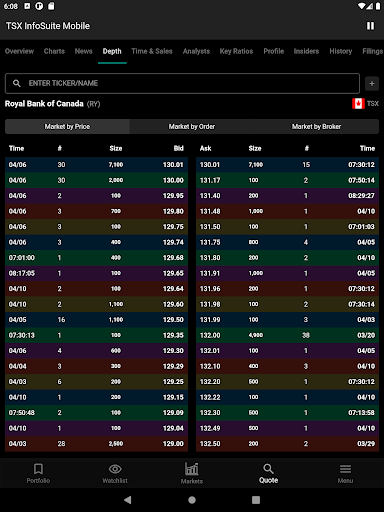The image size is (384, 512).
Task: Tap ask price 131.75
Action: (210, 242)
